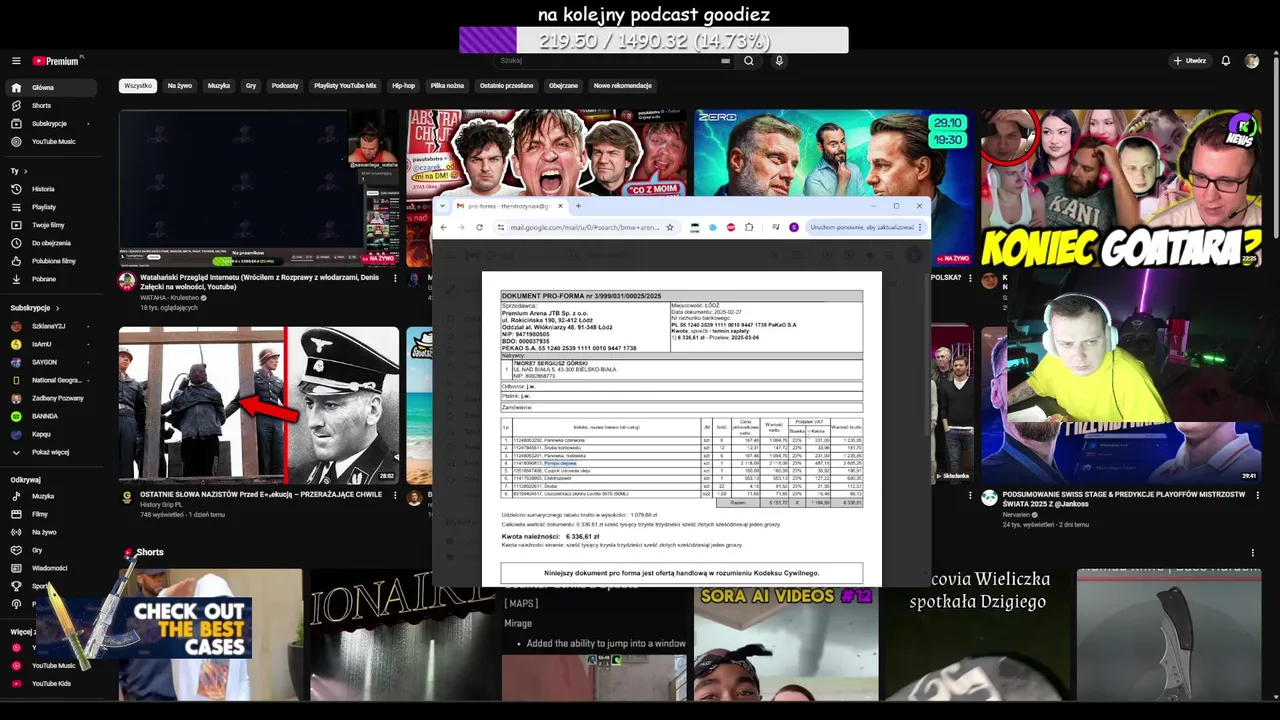Open Wiadomości under Odkrywaj
This screenshot has width=1280, height=720.
tap(50, 568)
